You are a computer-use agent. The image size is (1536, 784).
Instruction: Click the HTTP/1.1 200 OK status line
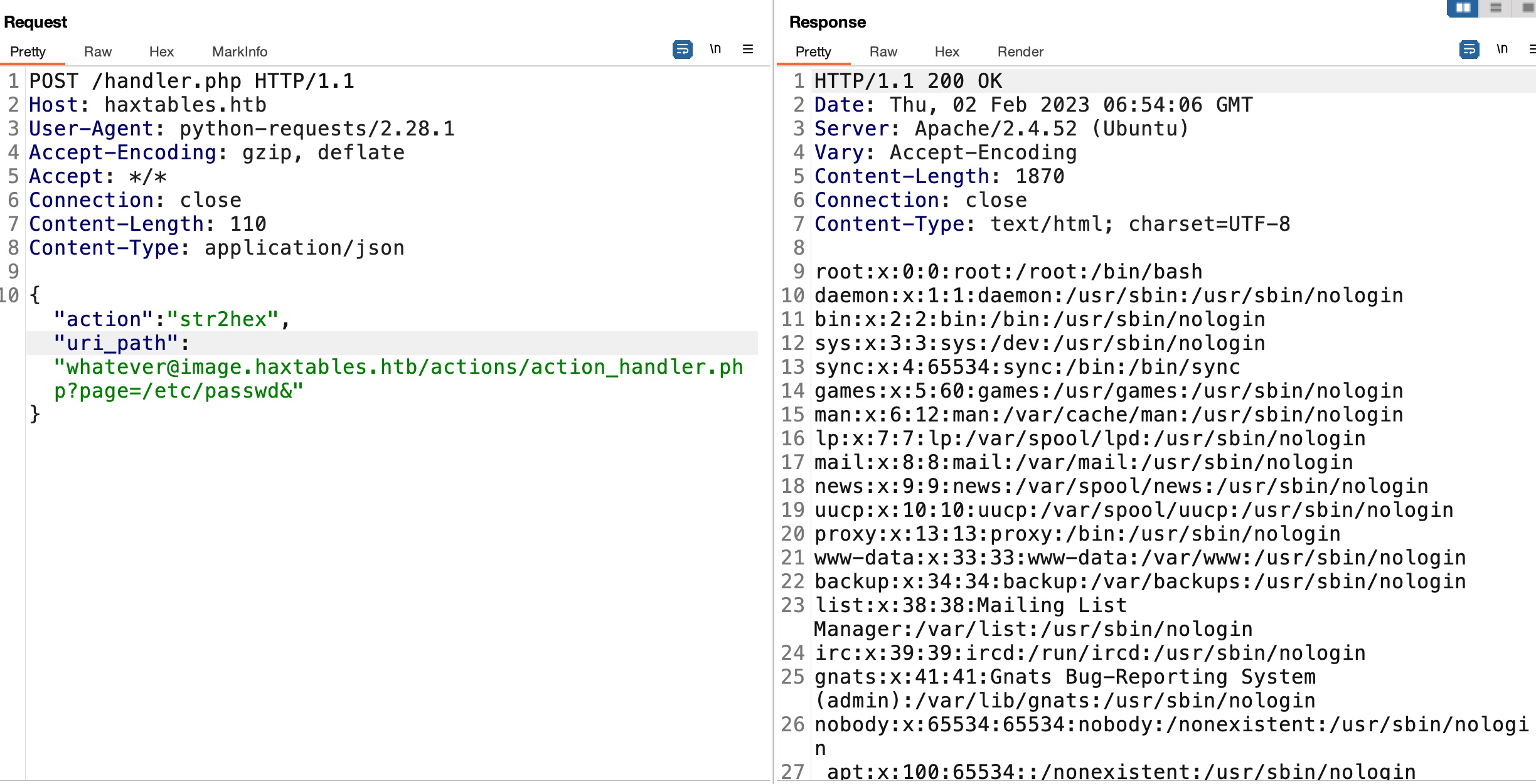click(x=908, y=81)
